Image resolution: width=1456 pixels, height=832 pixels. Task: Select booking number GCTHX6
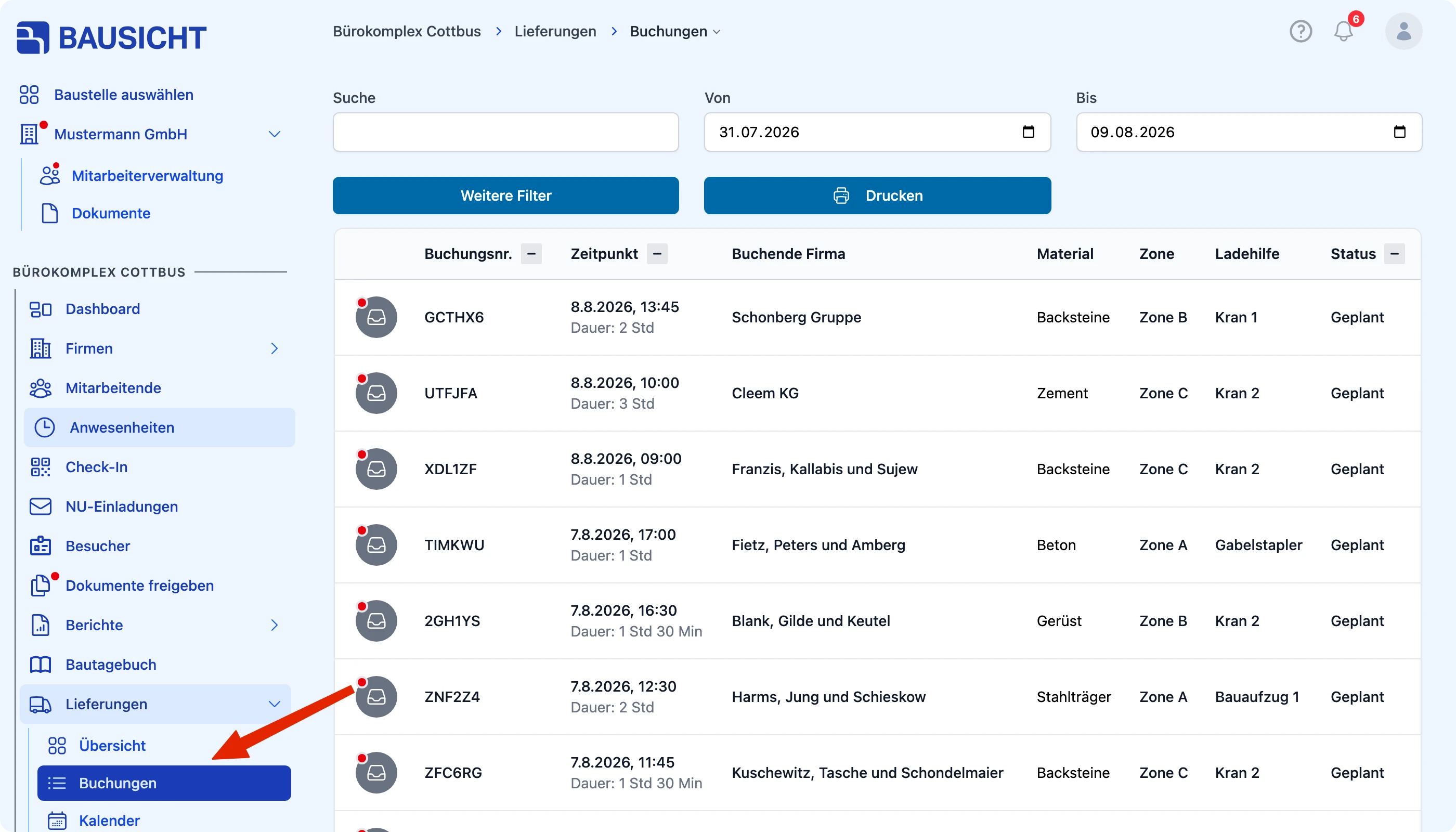454,317
